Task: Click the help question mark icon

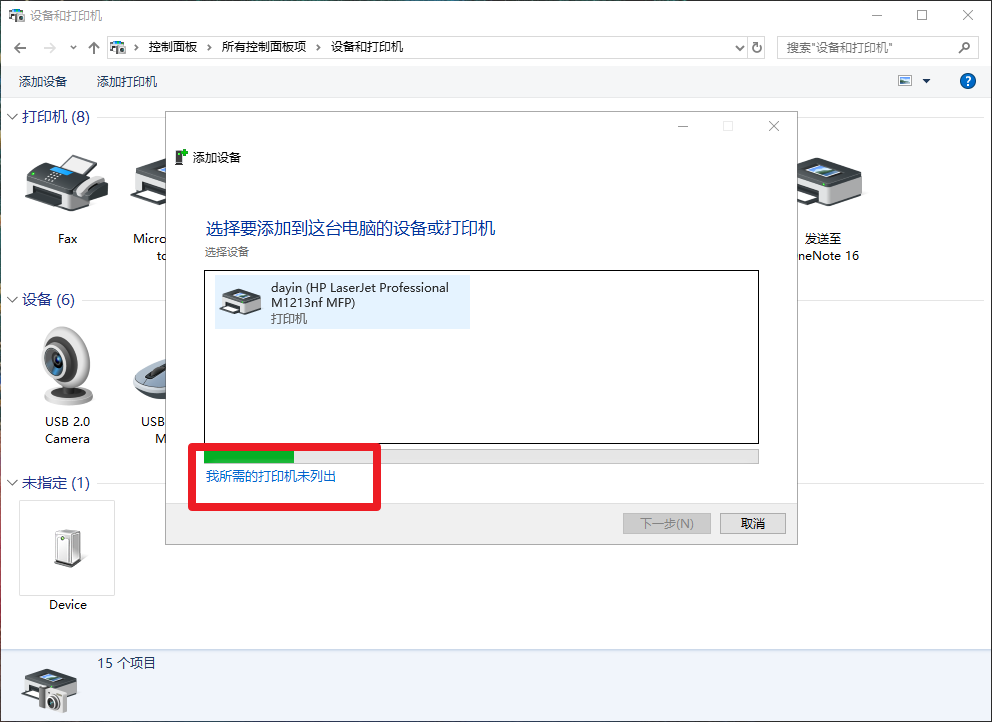Action: (x=967, y=81)
